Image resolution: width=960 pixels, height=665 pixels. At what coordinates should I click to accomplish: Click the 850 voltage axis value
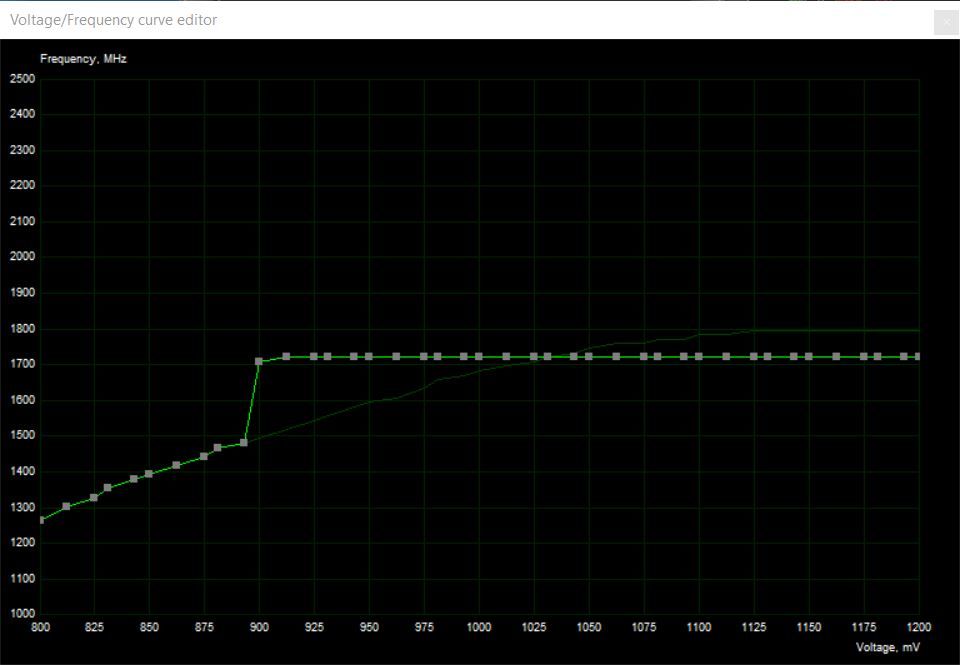pos(149,627)
